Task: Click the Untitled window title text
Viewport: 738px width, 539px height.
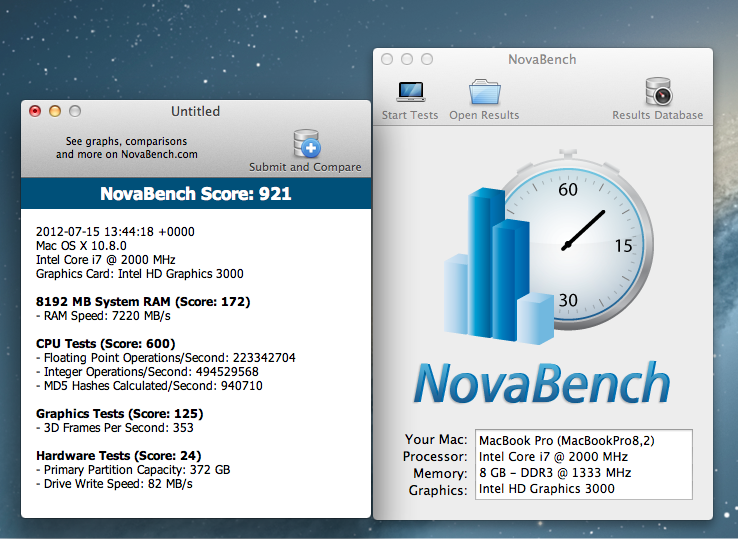Action: (195, 112)
